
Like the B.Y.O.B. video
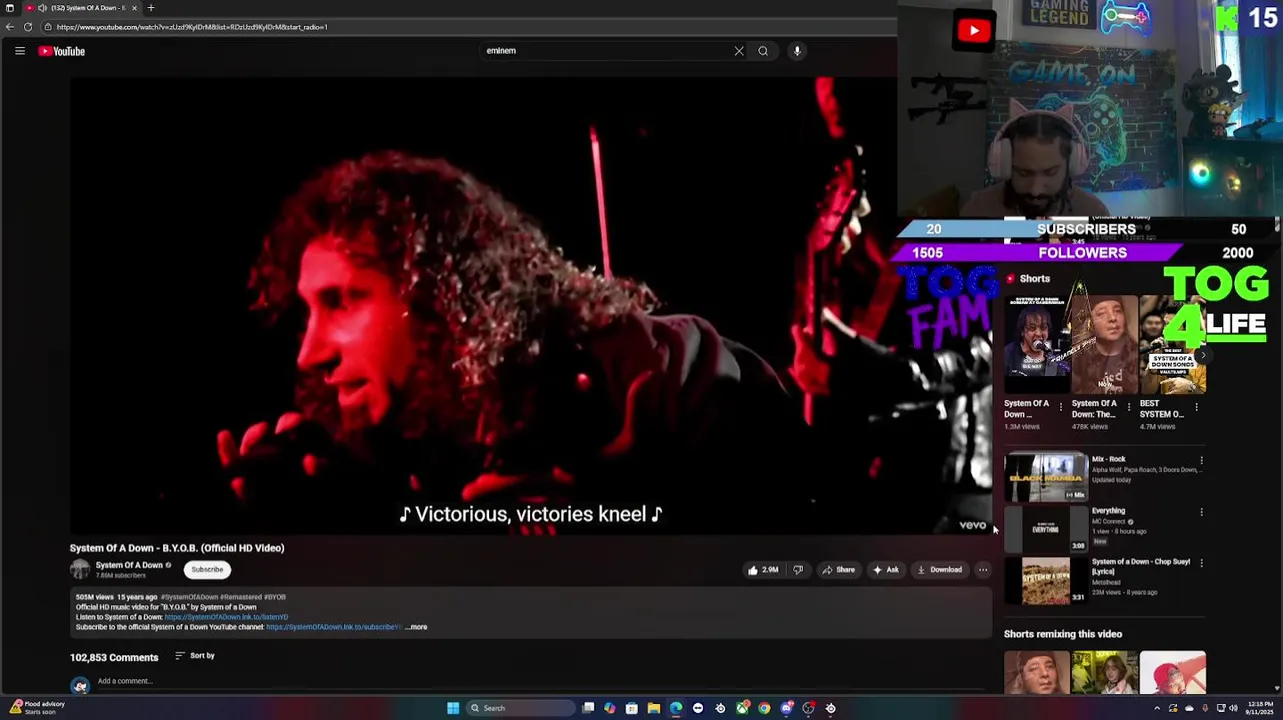click(x=762, y=570)
